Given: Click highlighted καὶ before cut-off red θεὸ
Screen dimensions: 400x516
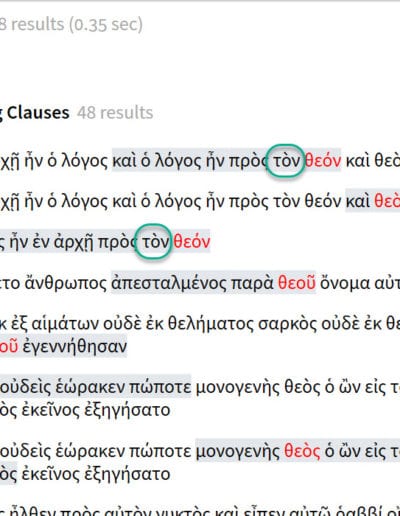Looking at the screenshot, I should click(x=358, y=201).
